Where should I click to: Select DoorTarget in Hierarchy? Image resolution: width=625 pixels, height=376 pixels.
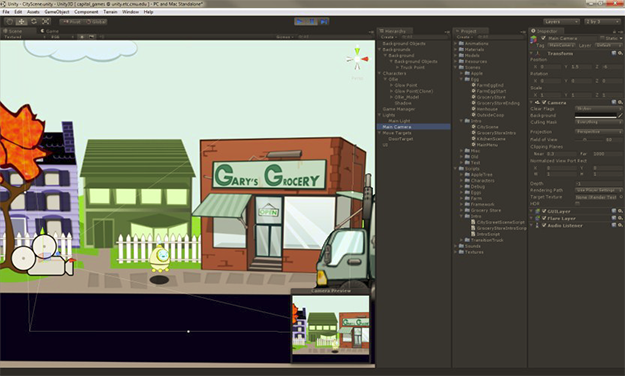click(x=401, y=139)
